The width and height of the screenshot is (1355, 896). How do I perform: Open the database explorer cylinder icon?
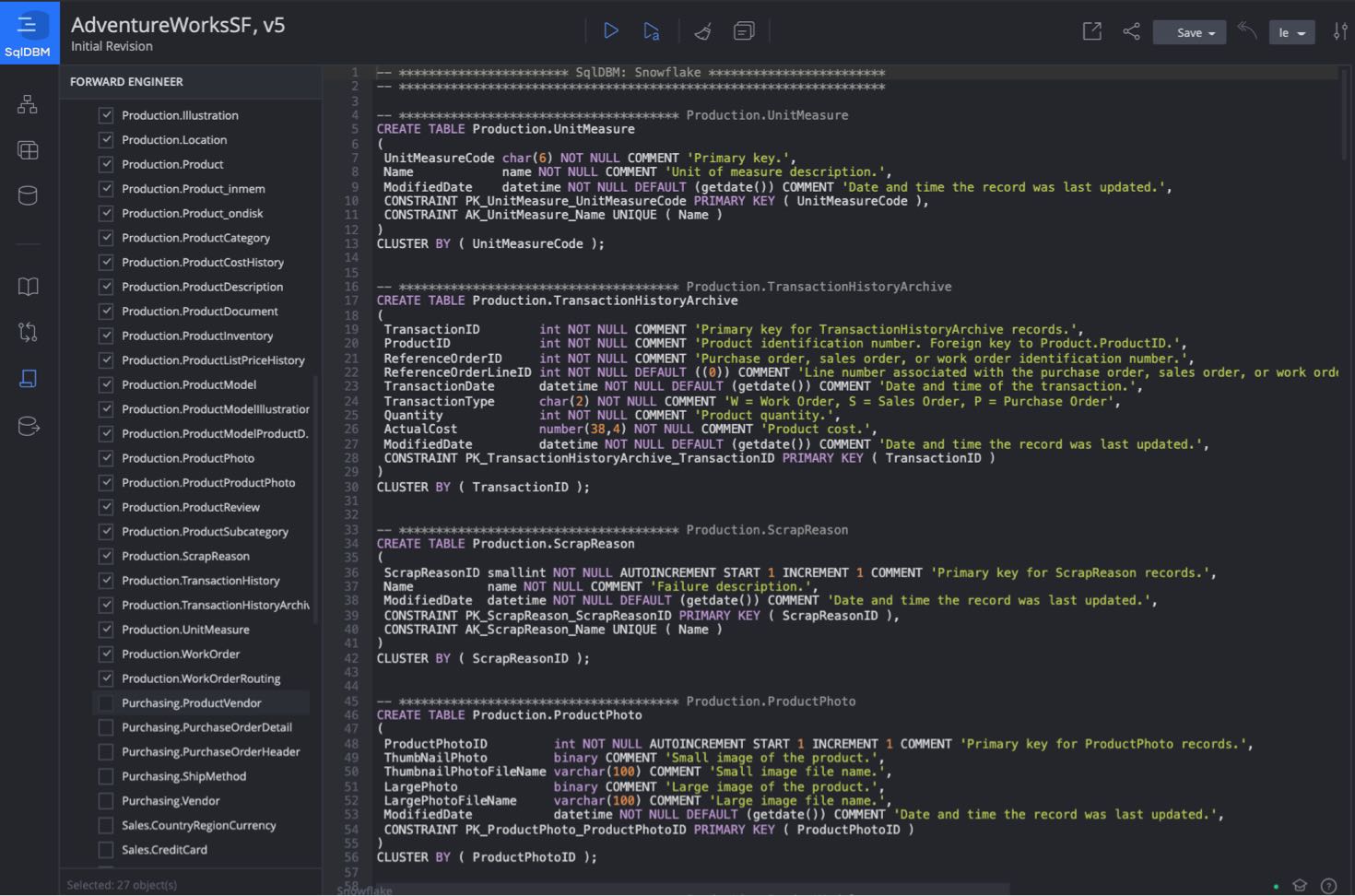[28, 195]
